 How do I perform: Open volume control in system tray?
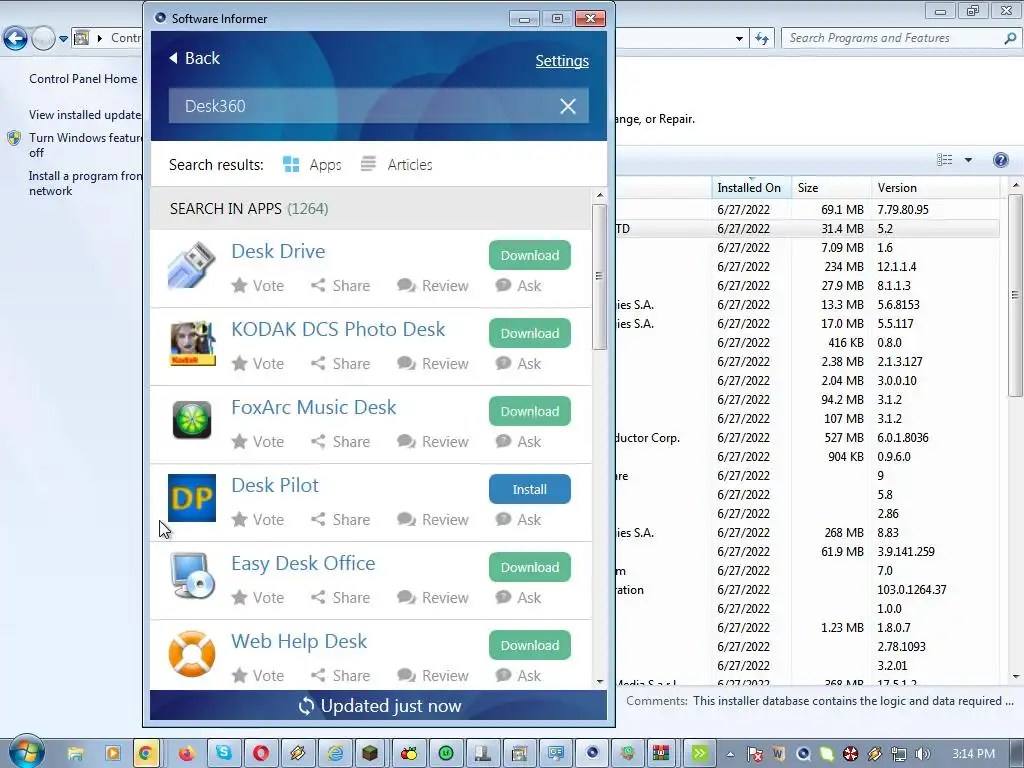[923, 754]
